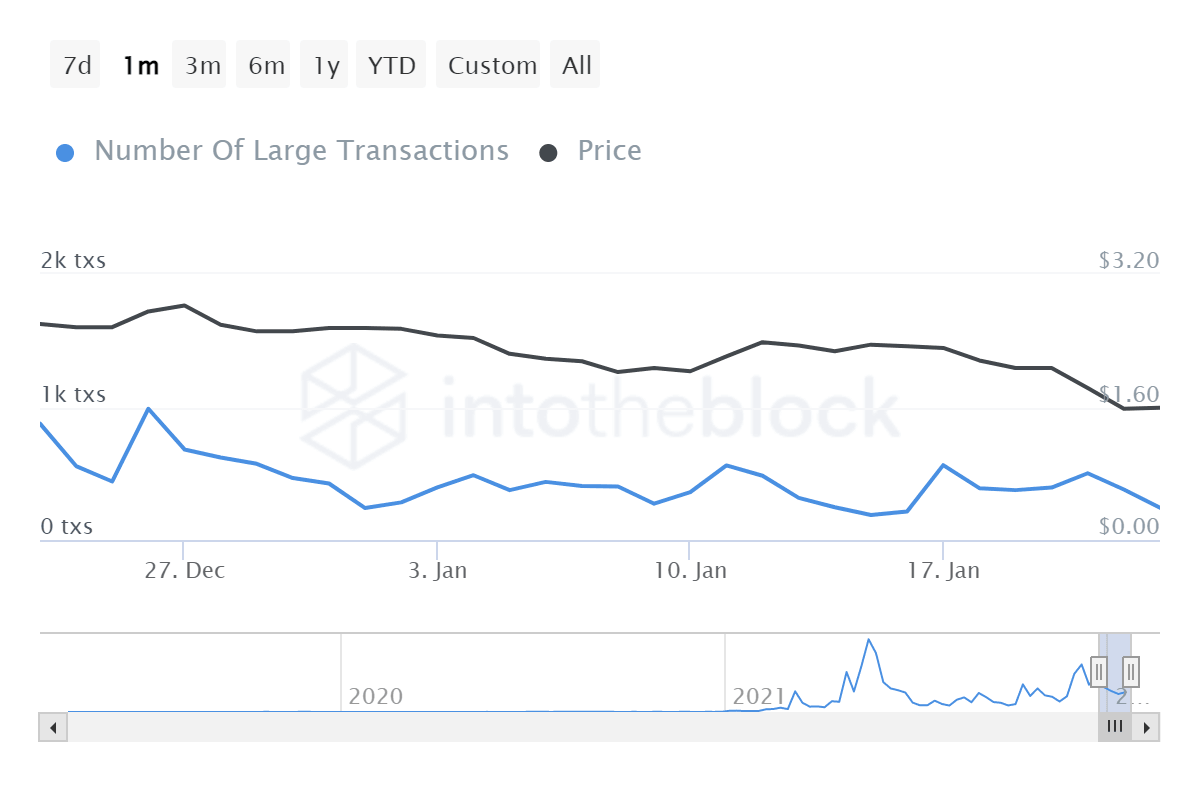Select the left range selector handle
This screenshot has width=1200, height=800.
[x=1099, y=671]
